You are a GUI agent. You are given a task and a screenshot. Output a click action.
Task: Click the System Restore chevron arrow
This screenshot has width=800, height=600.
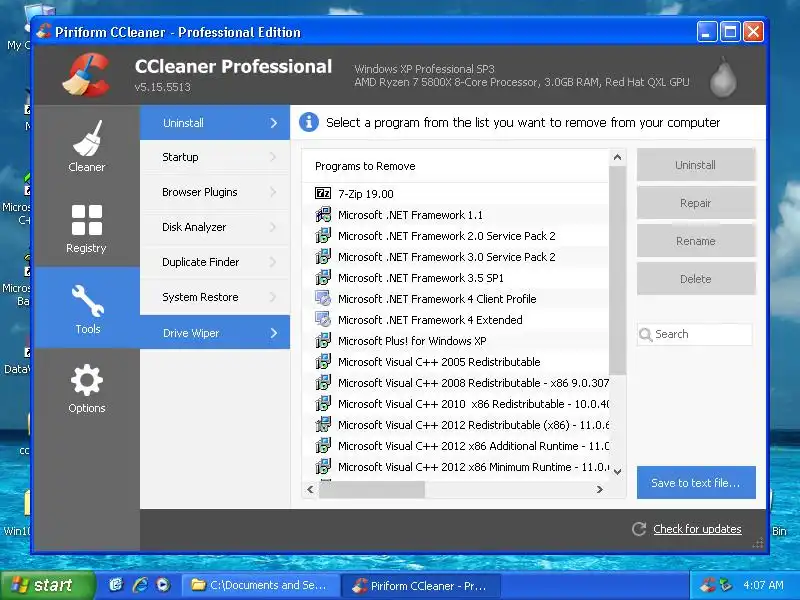coord(273,297)
